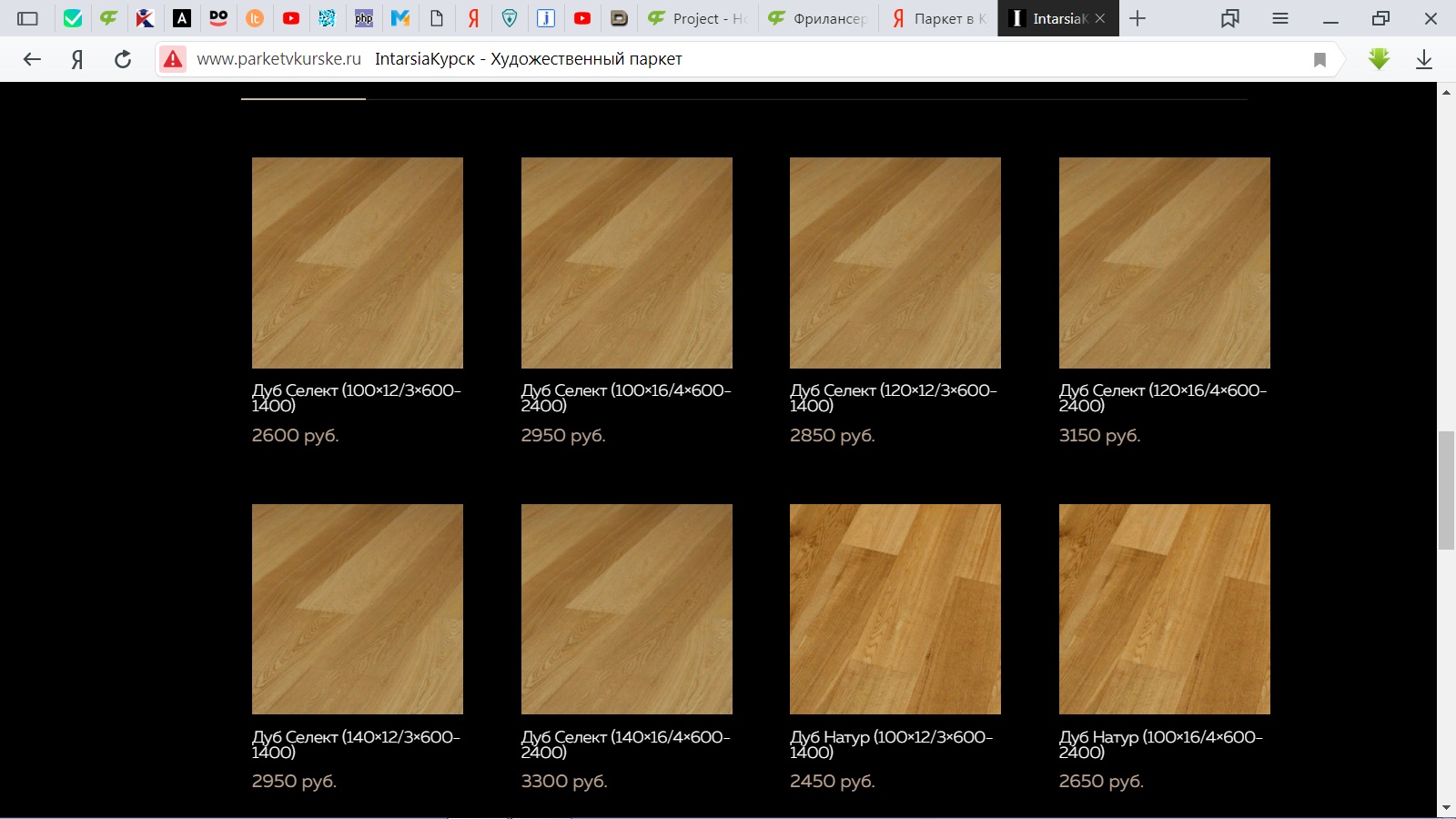Open the Дуб Натур 100×16/4×600-2400 product image
1456x819 pixels.
[x=1165, y=609]
